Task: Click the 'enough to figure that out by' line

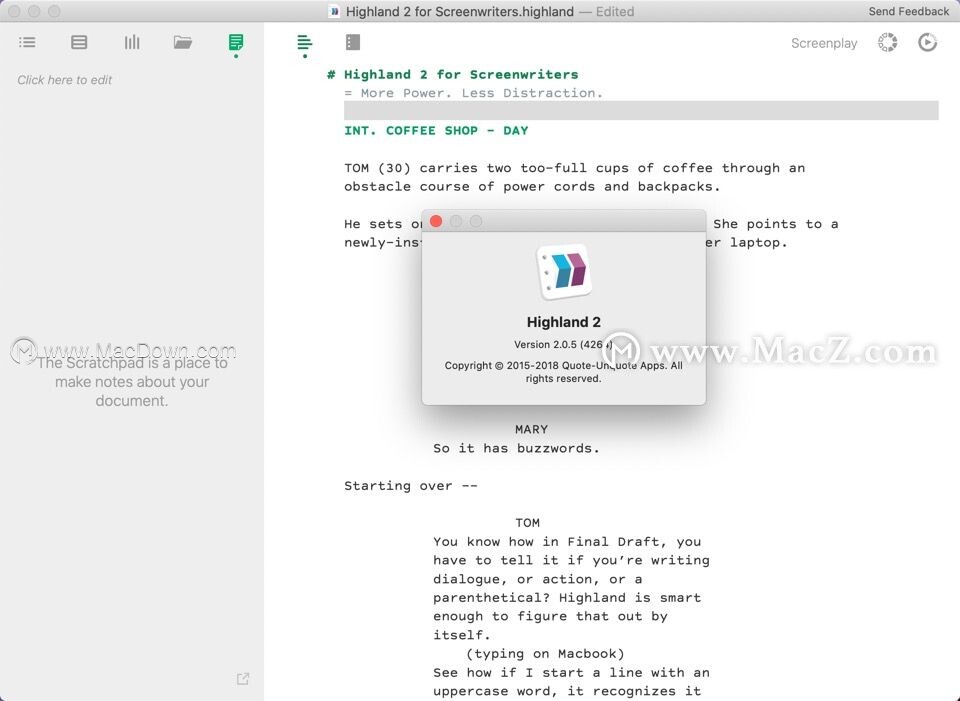Action: click(x=550, y=616)
